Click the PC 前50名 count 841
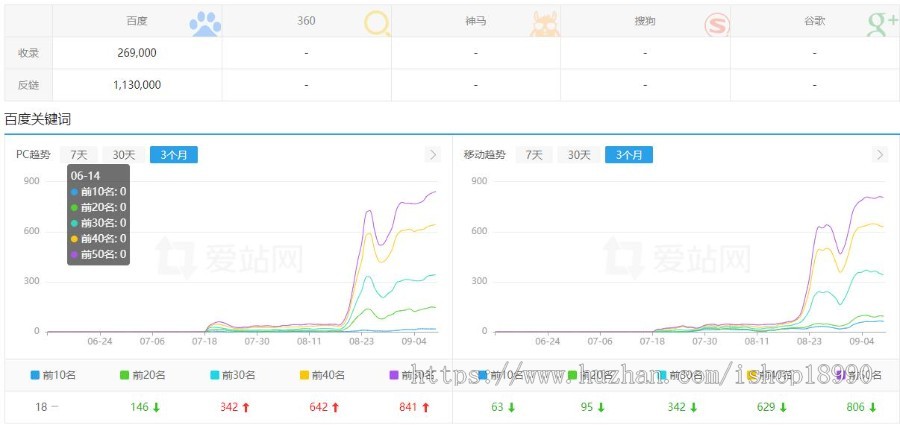 click(x=408, y=407)
